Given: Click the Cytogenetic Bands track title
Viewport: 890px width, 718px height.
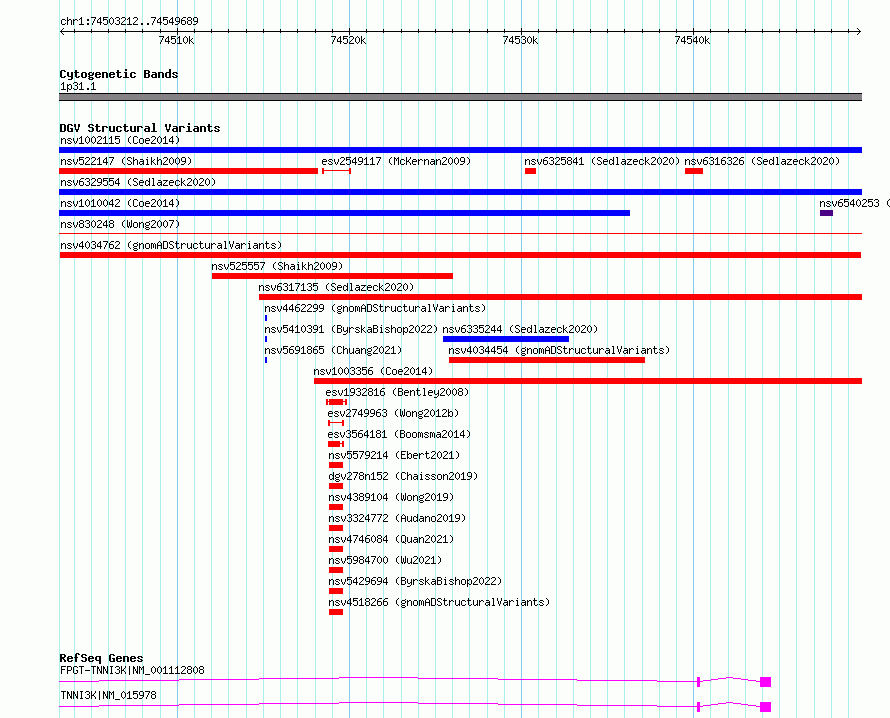Looking at the screenshot, I should point(119,74).
